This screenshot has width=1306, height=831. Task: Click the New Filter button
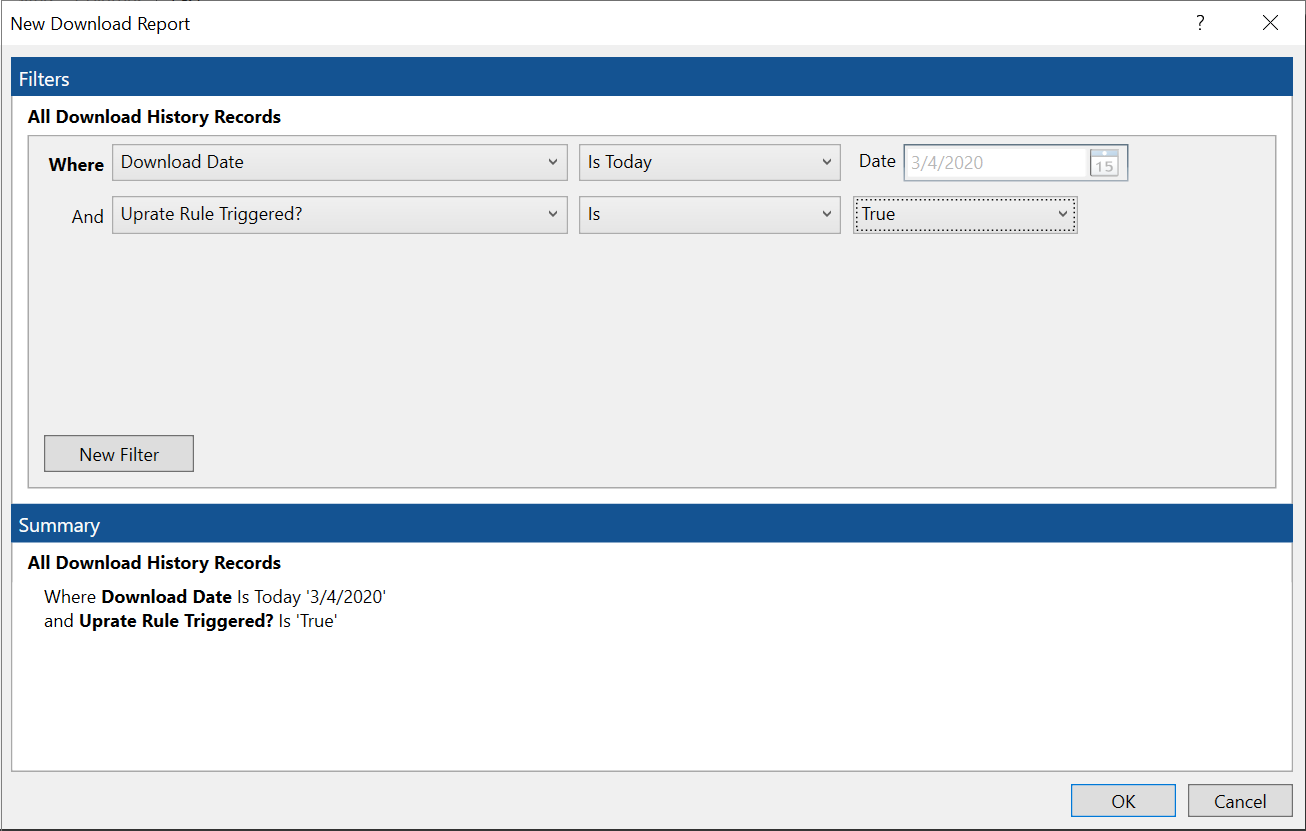[118, 453]
